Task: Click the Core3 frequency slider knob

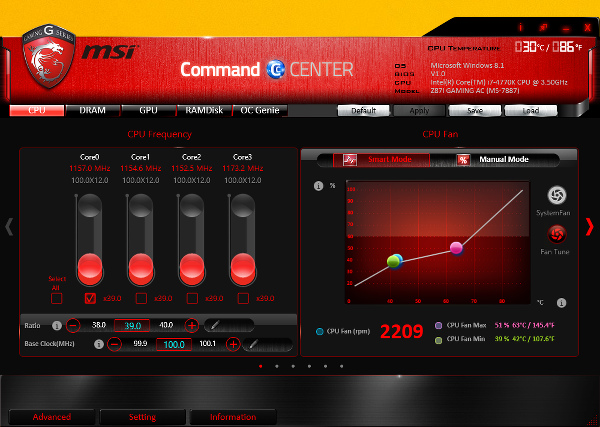Action: click(243, 268)
